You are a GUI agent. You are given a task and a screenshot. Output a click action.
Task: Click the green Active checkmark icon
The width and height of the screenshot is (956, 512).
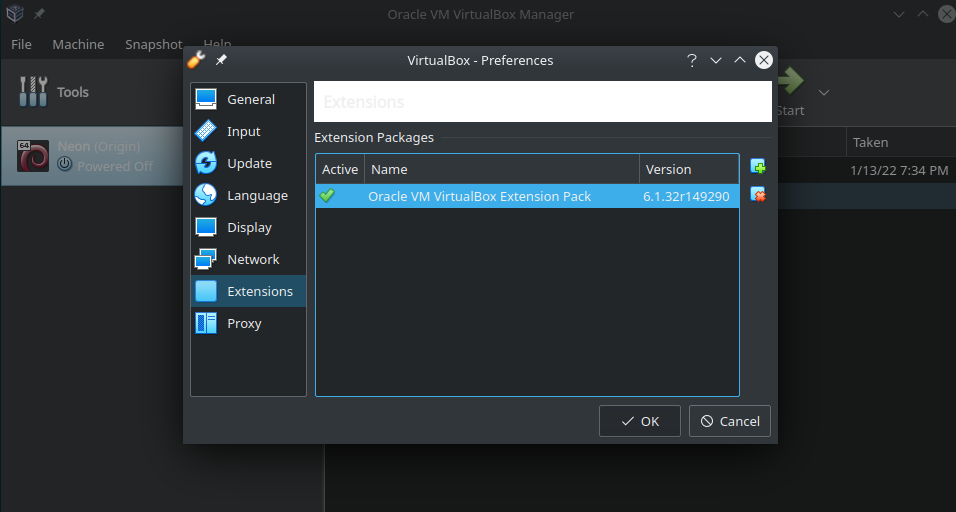point(327,196)
